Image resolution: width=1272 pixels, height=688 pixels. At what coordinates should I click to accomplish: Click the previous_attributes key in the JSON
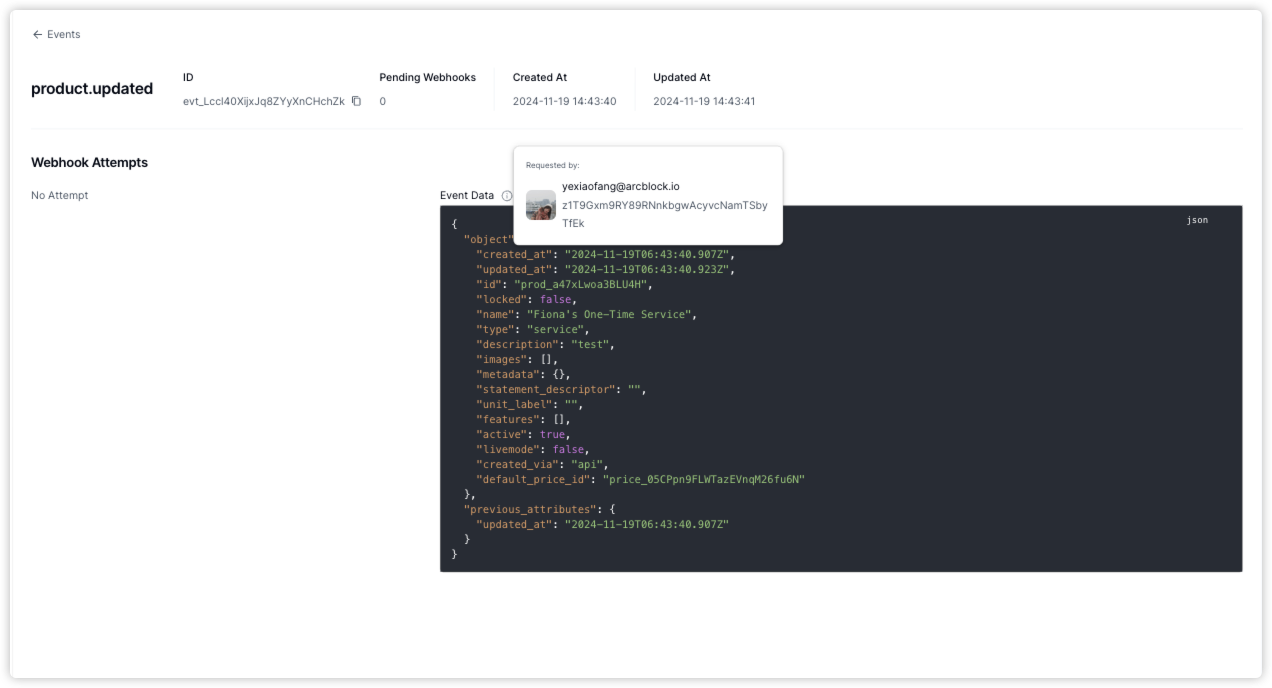click(x=529, y=509)
